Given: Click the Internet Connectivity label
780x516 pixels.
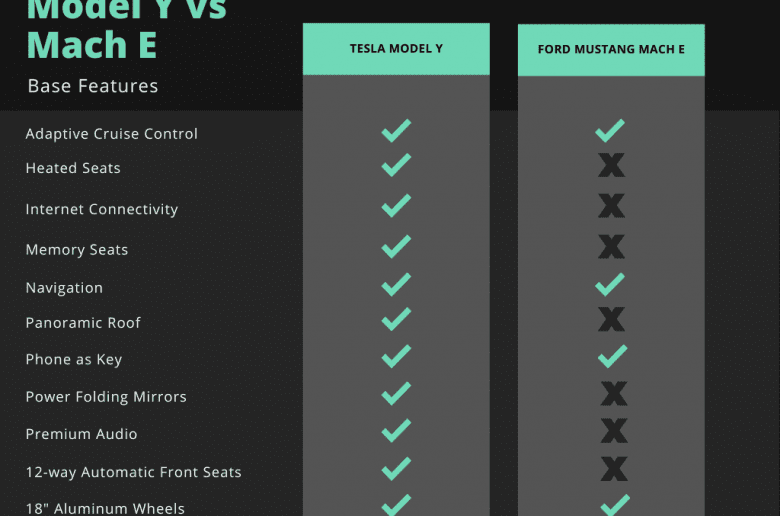Looking at the screenshot, I should (x=101, y=209).
